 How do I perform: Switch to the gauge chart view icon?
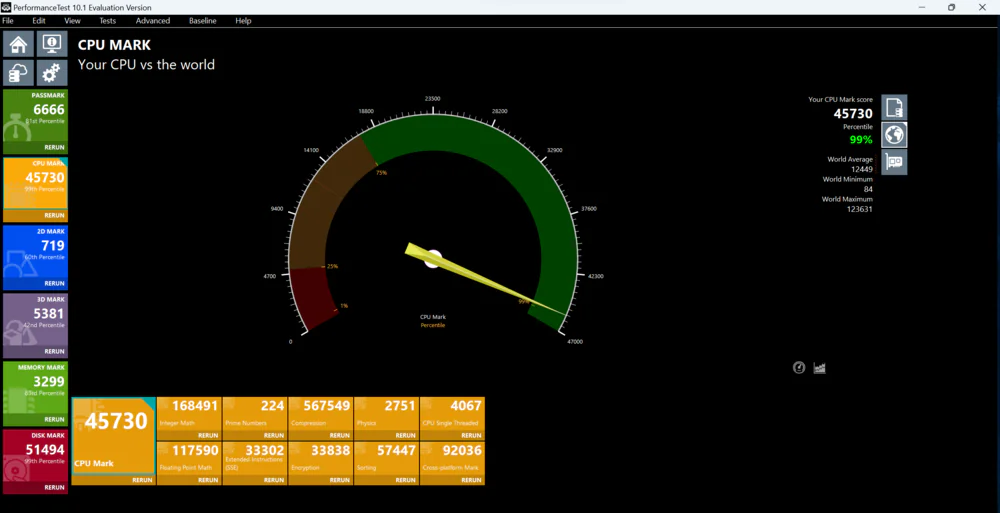click(x=798, y=368)
